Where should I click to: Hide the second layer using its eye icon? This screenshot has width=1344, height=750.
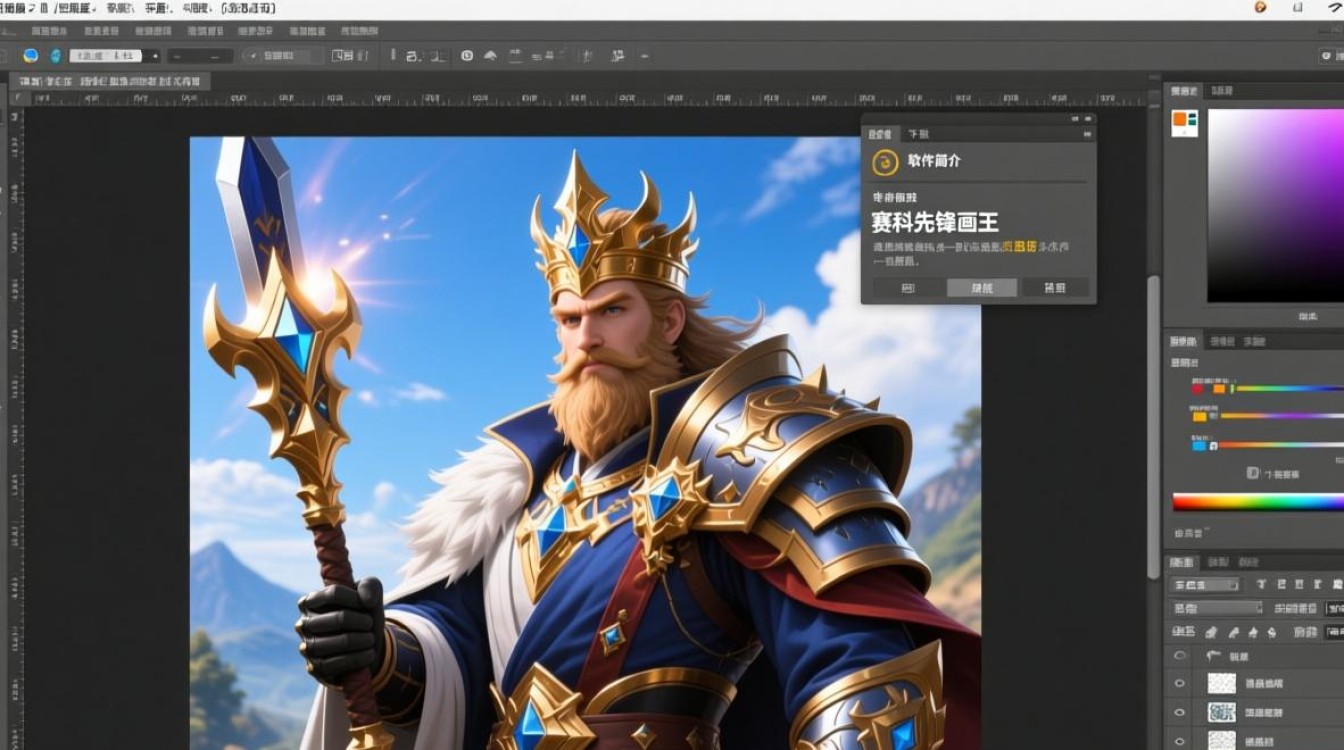coord(1180,683)
